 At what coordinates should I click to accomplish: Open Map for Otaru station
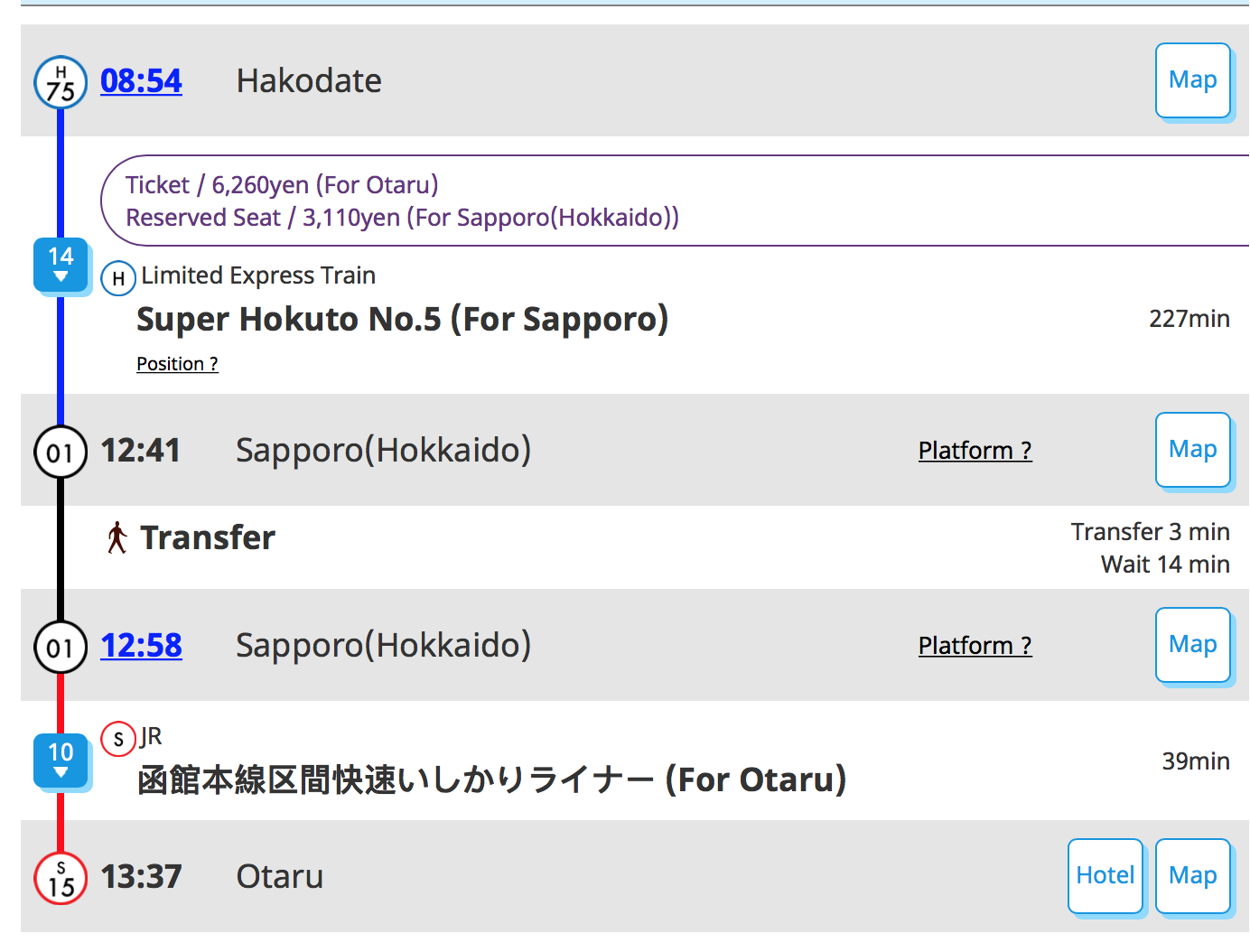point(1192,876)
